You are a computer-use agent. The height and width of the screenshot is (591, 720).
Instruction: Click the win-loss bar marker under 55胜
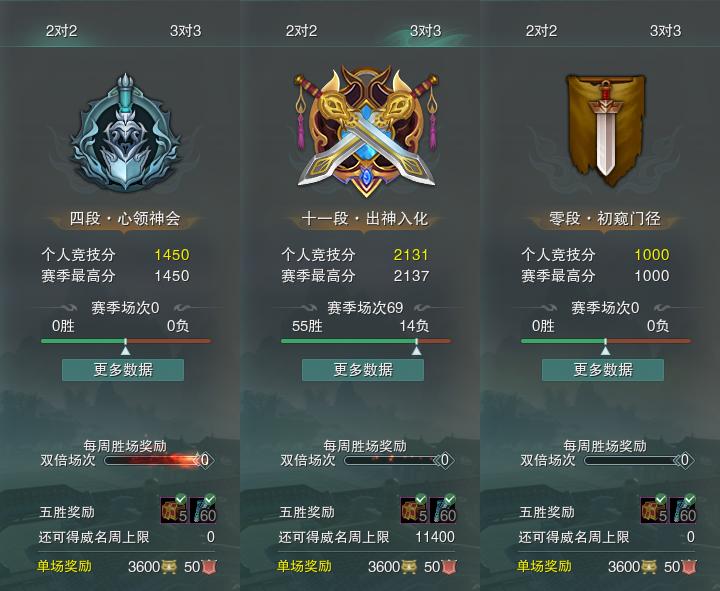[x=416, y=350]
